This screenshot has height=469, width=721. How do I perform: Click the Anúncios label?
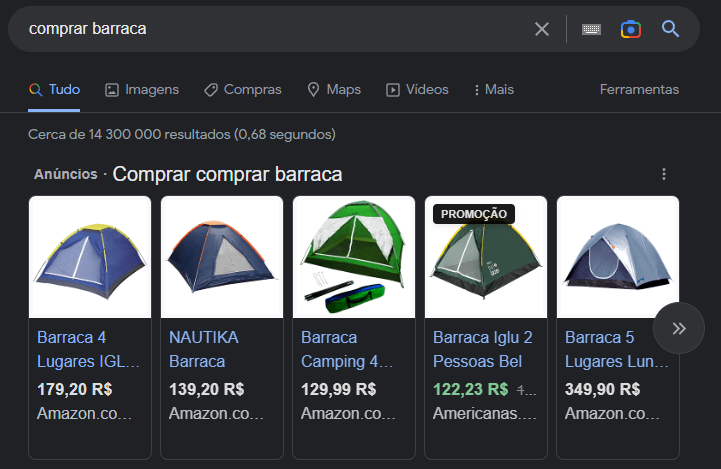[x=66, y=174]
